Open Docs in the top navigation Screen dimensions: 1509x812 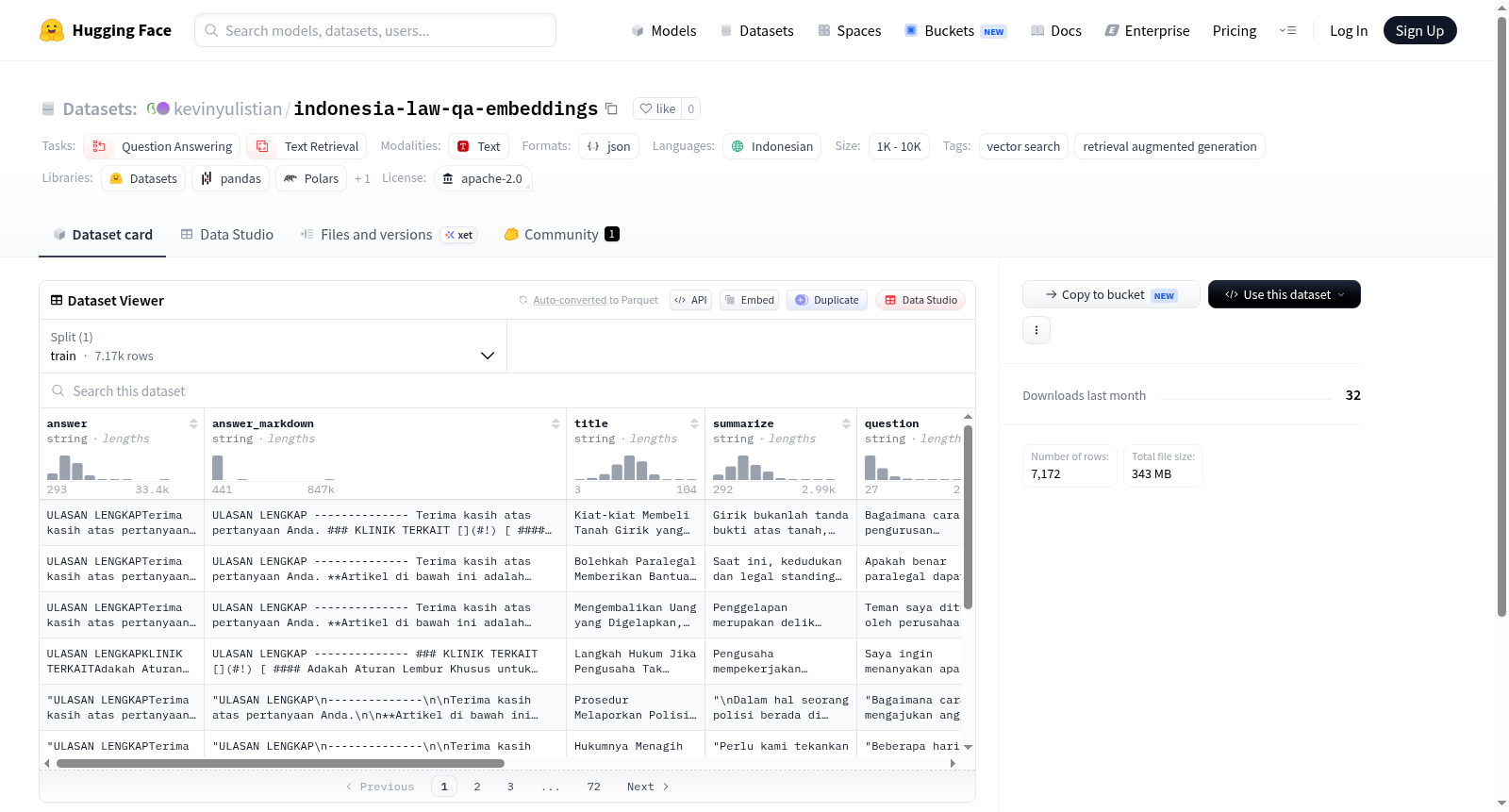1056,30
